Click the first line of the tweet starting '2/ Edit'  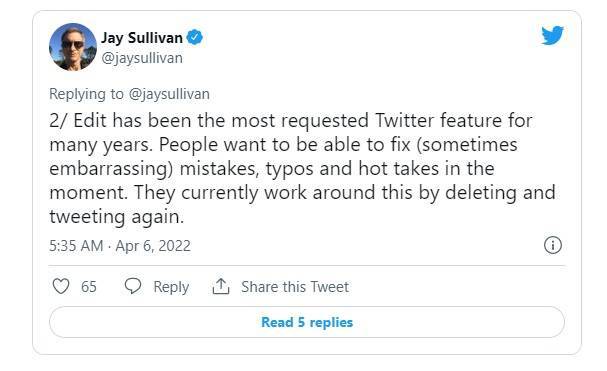tap(291, 120)
